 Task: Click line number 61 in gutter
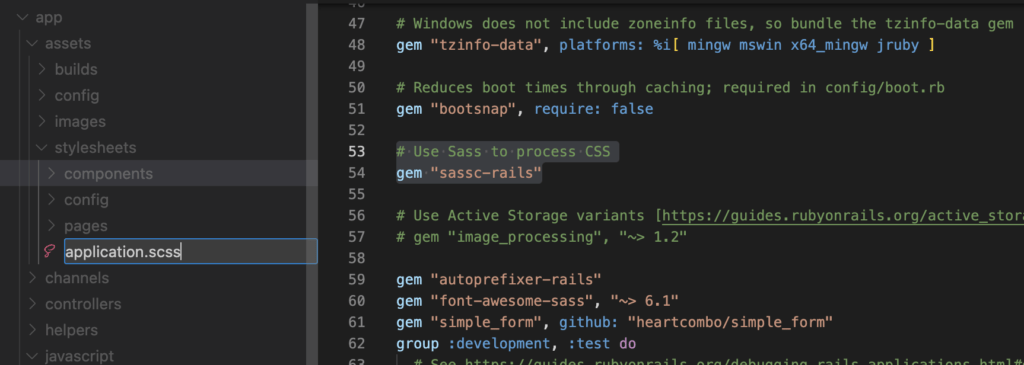coord(357,322)
